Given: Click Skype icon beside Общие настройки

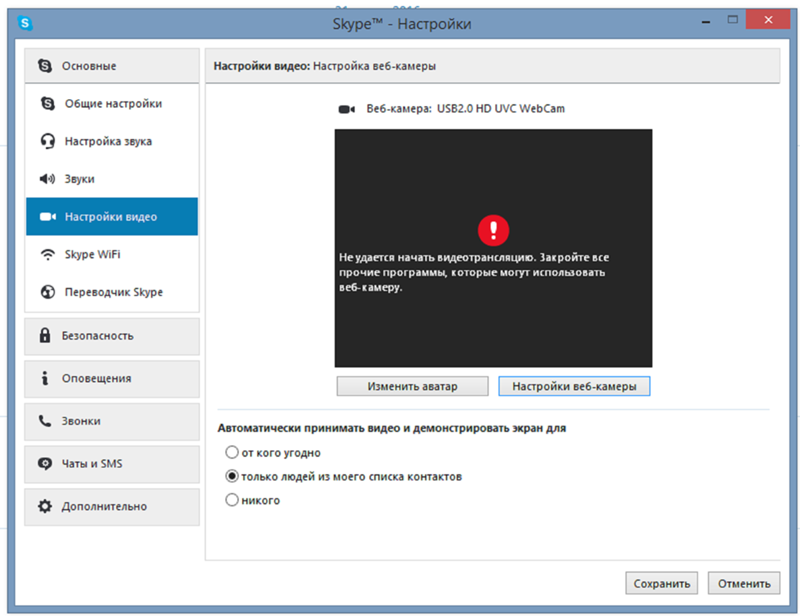Looking at the screenshot, I should (47, 104).
